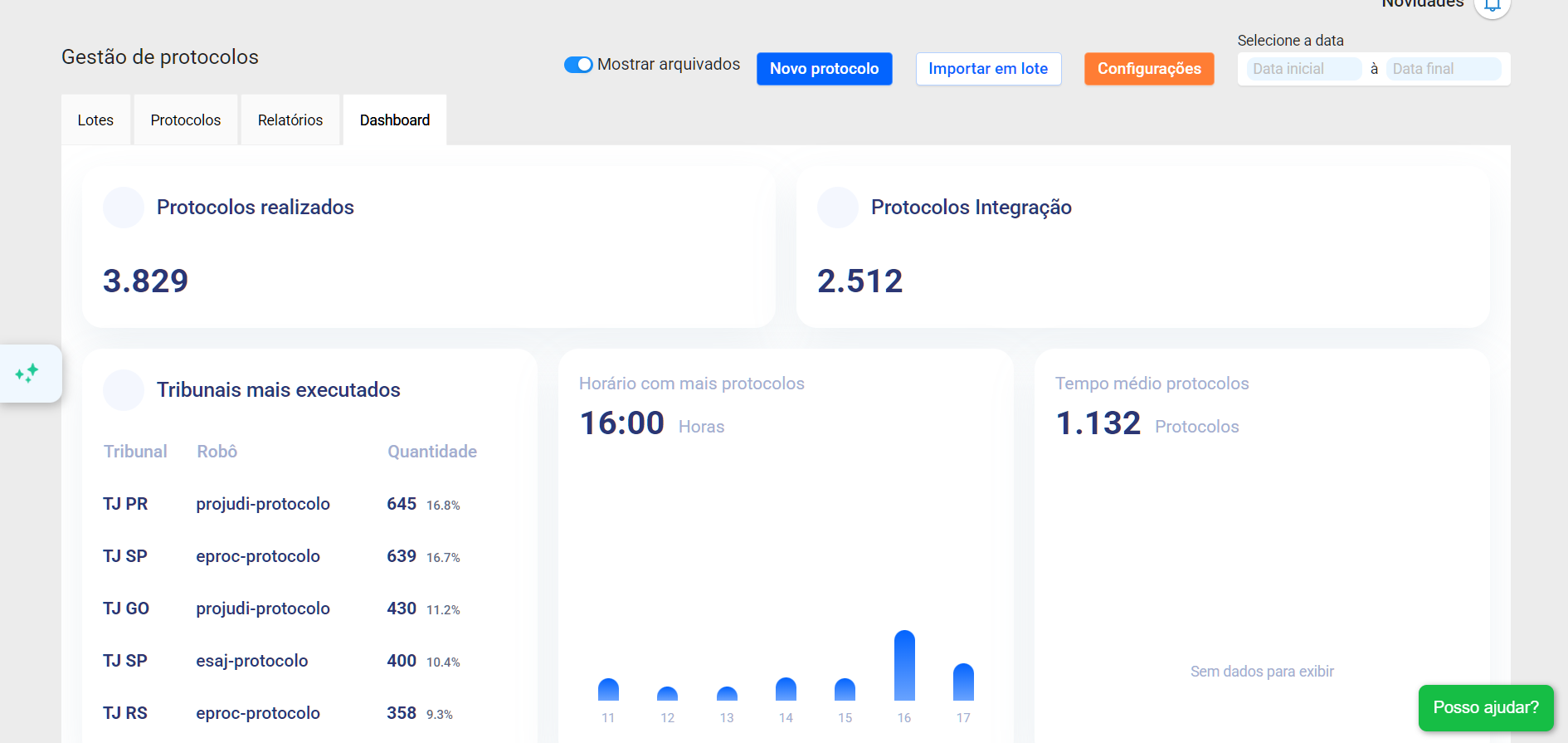This screenshot has height=743, width=1568.
Task: Click the Tempo médio value 1.132
Action: click(x=1098, y=423)
